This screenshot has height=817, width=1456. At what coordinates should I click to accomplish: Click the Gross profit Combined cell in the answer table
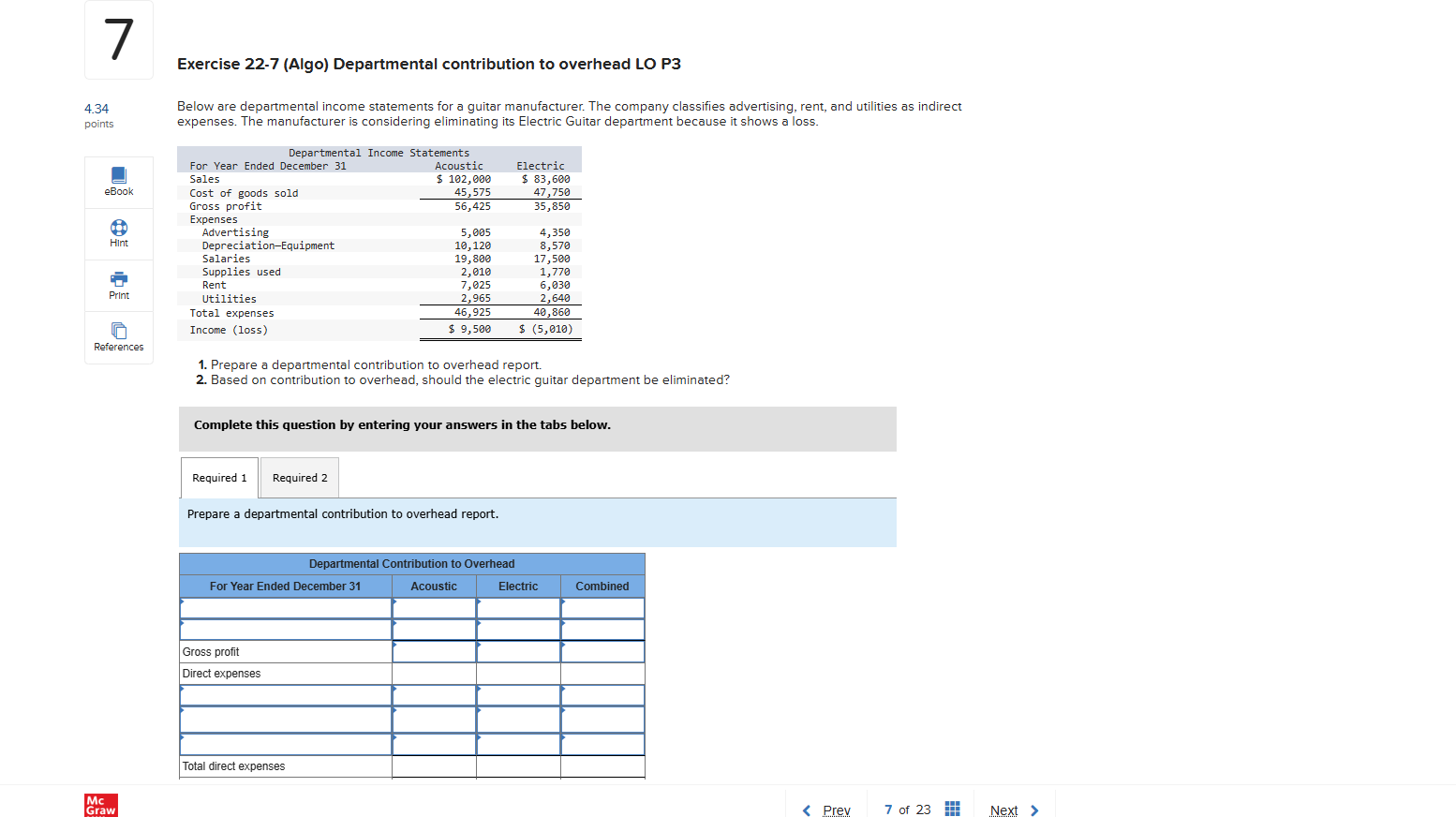pos(603,652)
